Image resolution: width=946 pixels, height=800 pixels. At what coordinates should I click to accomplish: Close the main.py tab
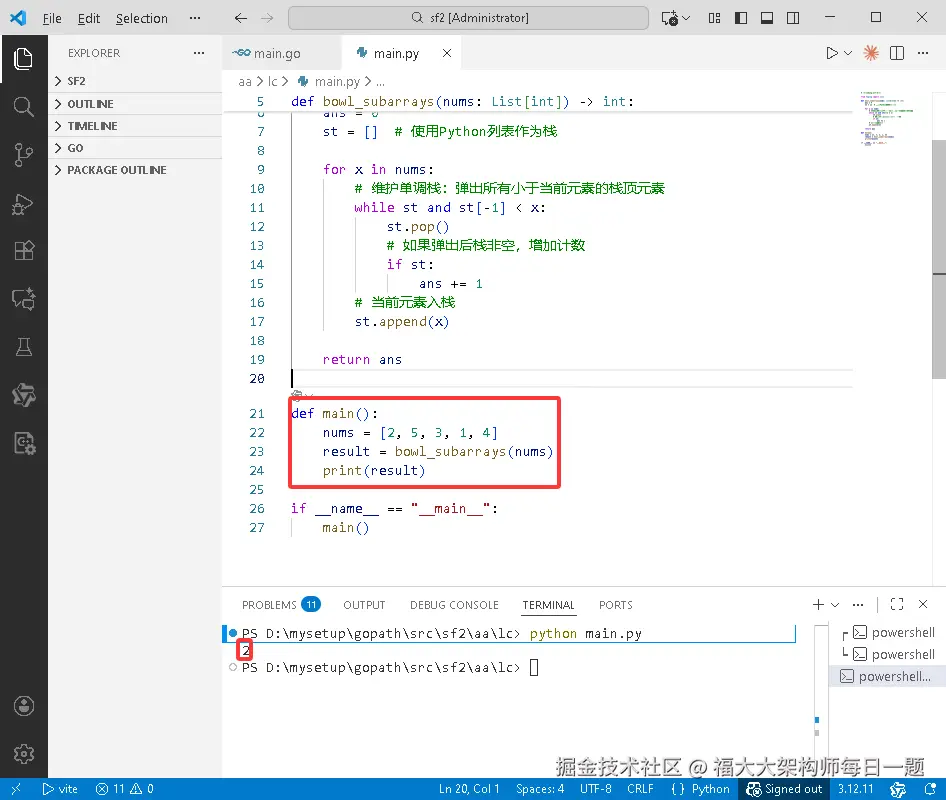click(x=446, y=53)
